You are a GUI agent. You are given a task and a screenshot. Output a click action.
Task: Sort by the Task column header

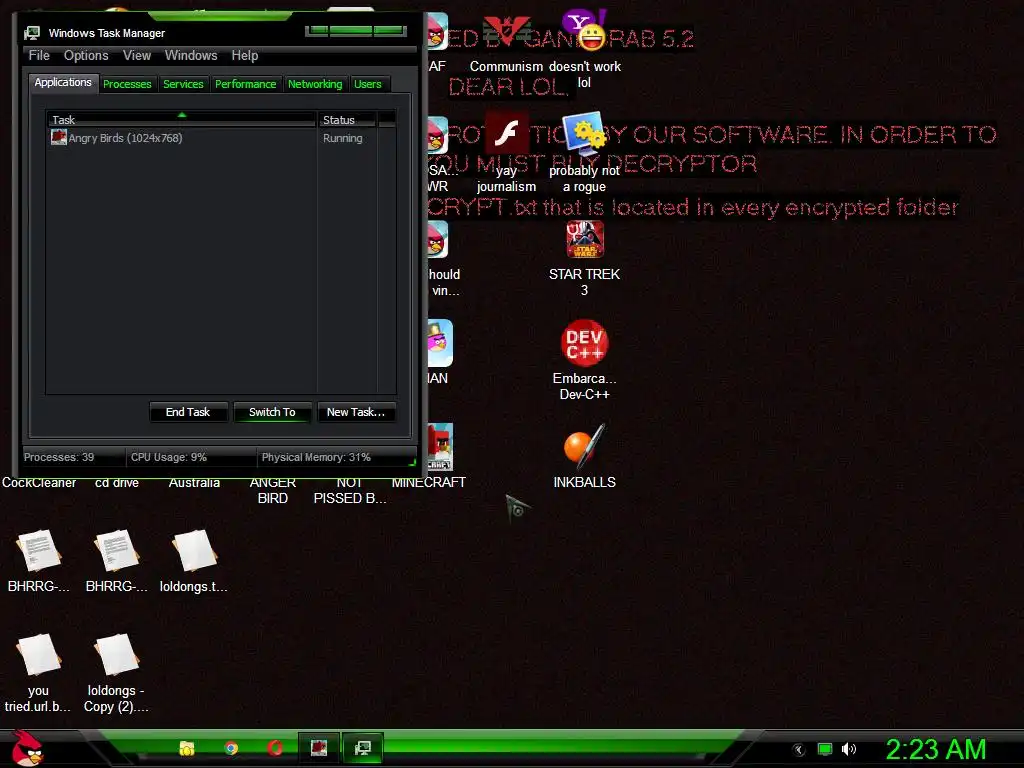181,120
